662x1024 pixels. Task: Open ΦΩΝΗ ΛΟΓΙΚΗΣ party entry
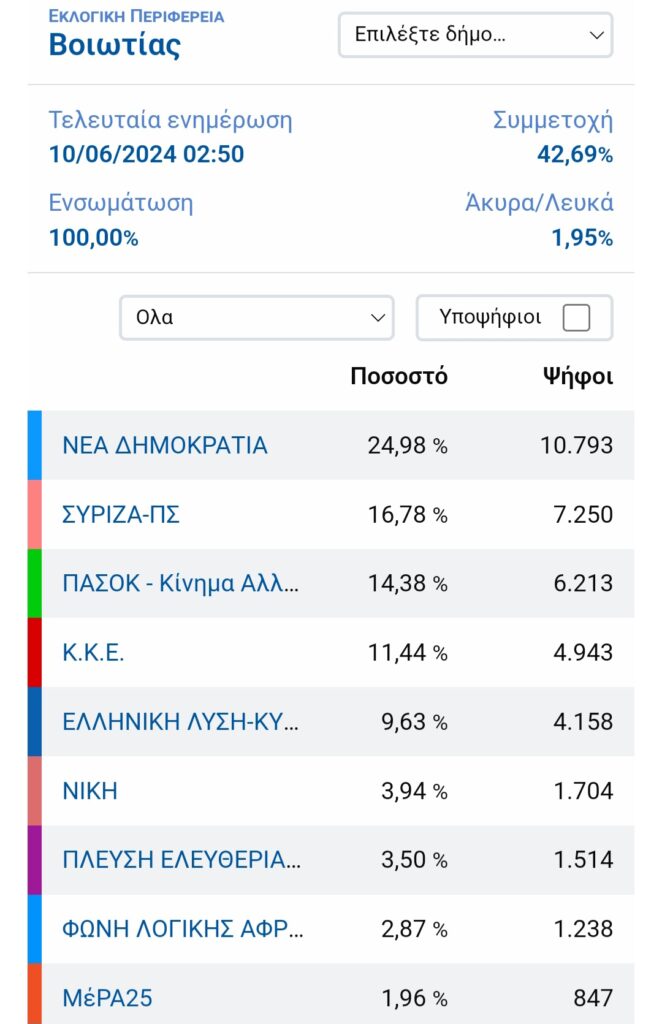click(x=183, y=929)
